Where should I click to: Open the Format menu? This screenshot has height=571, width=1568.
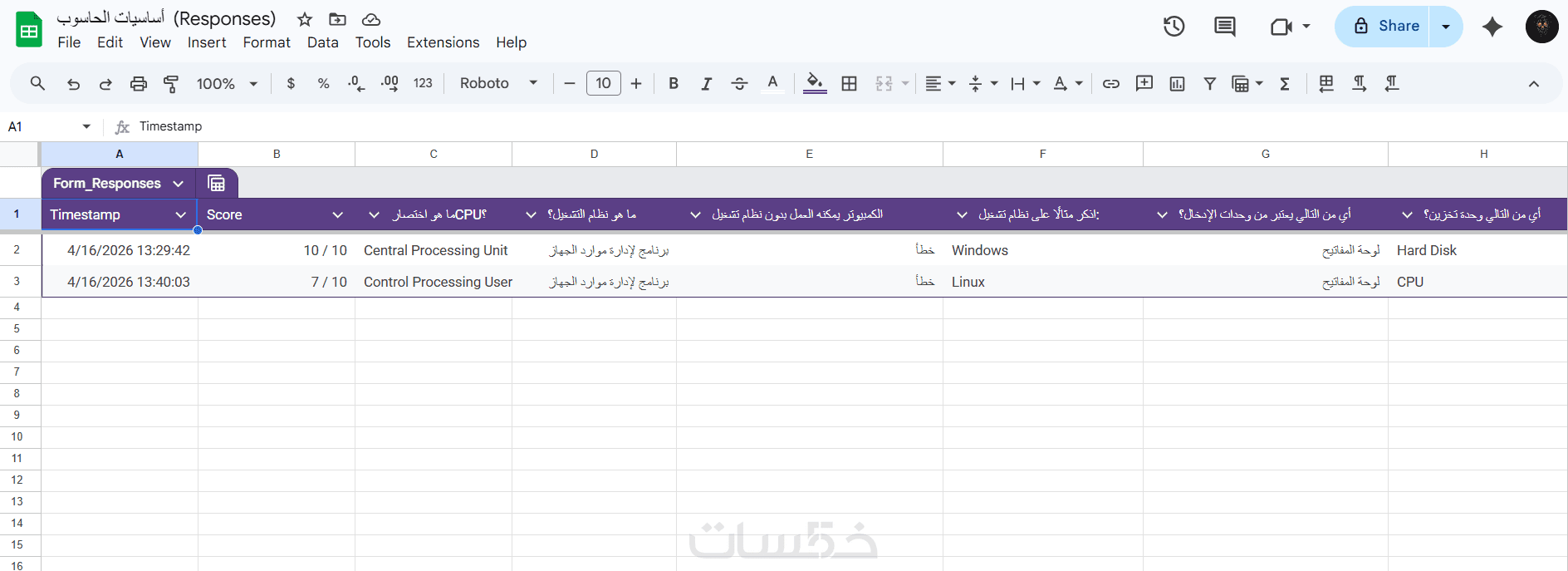[x=267, y=42]
